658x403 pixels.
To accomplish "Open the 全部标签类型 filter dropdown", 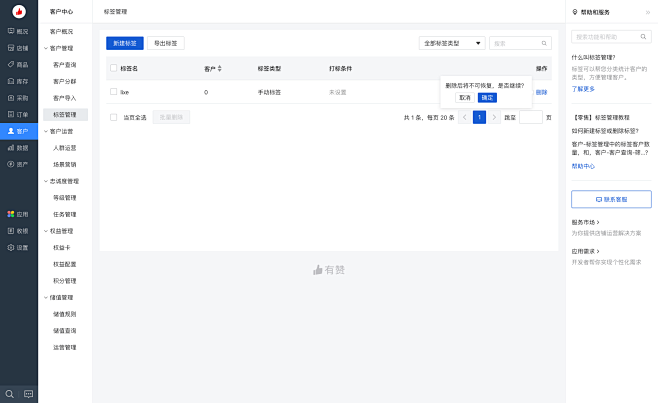I will tap(453, 43).
